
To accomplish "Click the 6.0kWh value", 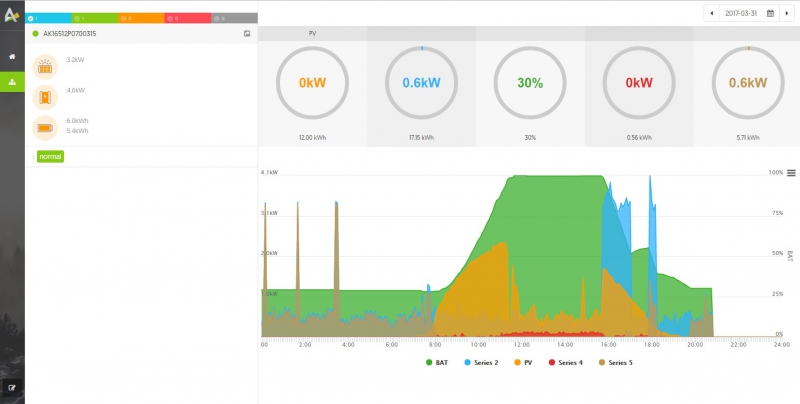I will pos(77,121).
